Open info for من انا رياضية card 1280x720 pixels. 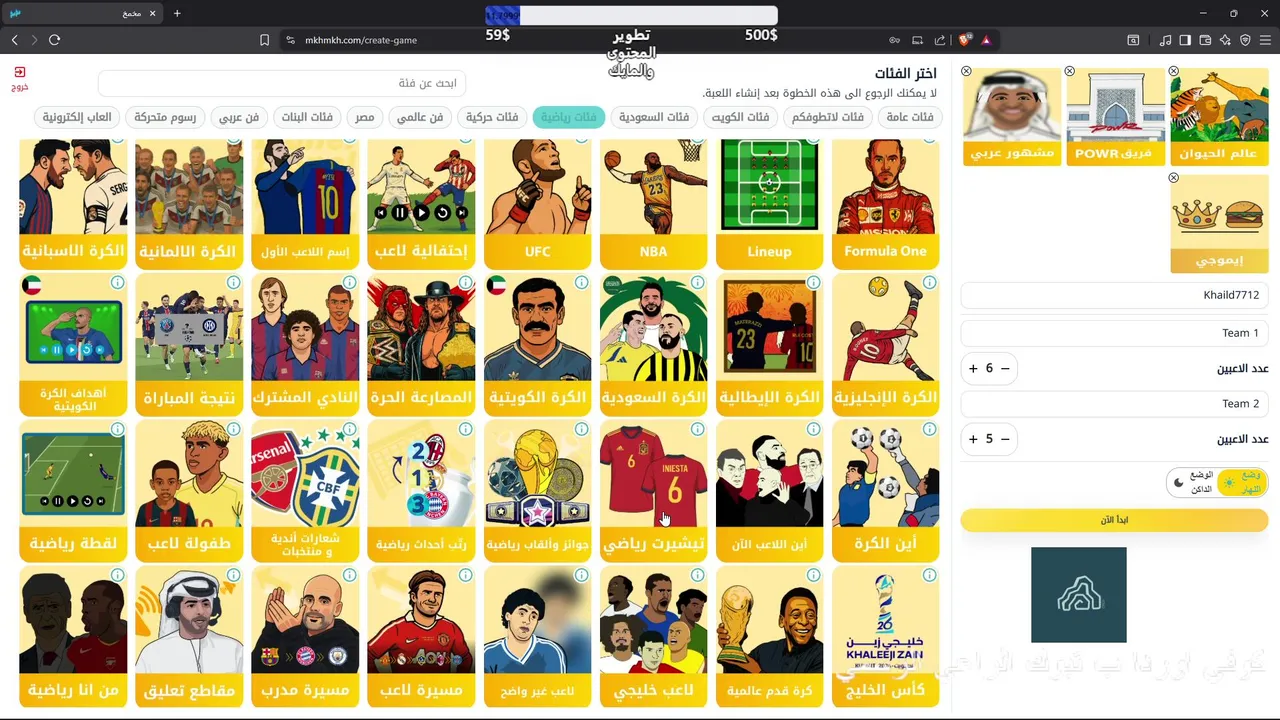tap(118, 575)
